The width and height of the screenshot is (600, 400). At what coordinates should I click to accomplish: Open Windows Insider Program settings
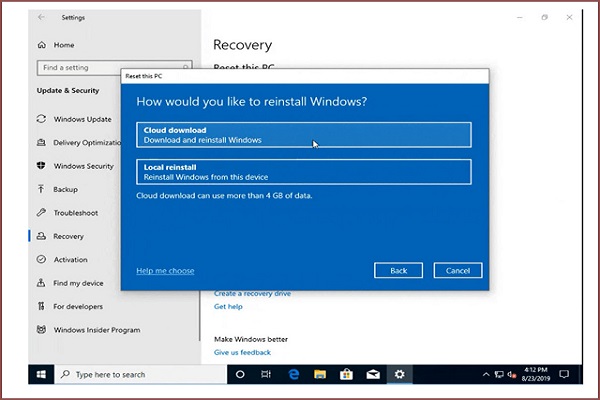pyautogui.click(x=97, y=330)
